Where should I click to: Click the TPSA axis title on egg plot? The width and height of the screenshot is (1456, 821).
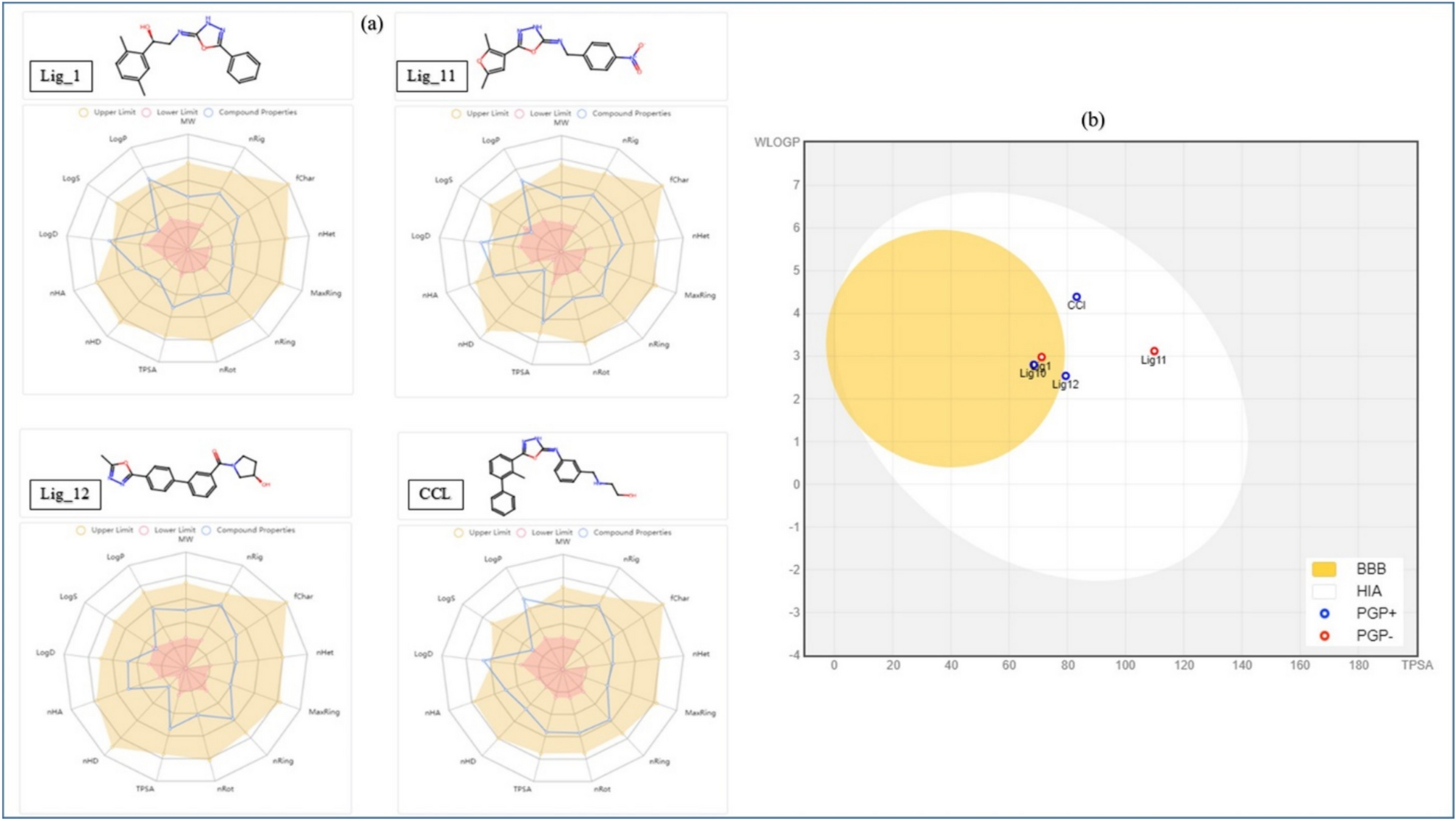[x=1416, y=665]
